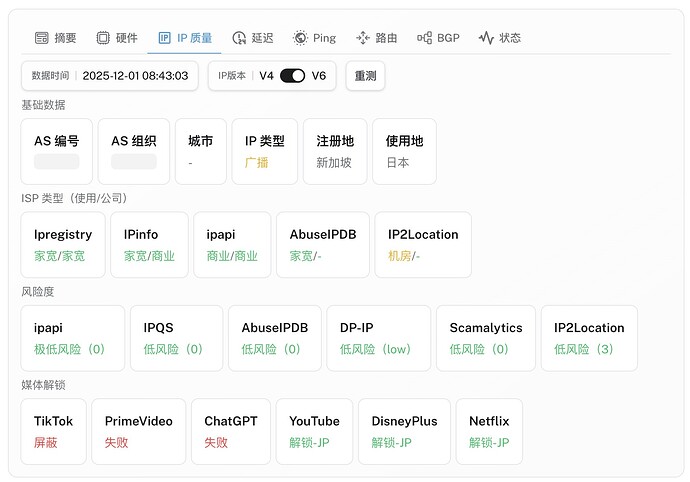Click the AbuseIPDB 家宽/- ISP card
The image size is (690, 482).
[x=323, y=244]
